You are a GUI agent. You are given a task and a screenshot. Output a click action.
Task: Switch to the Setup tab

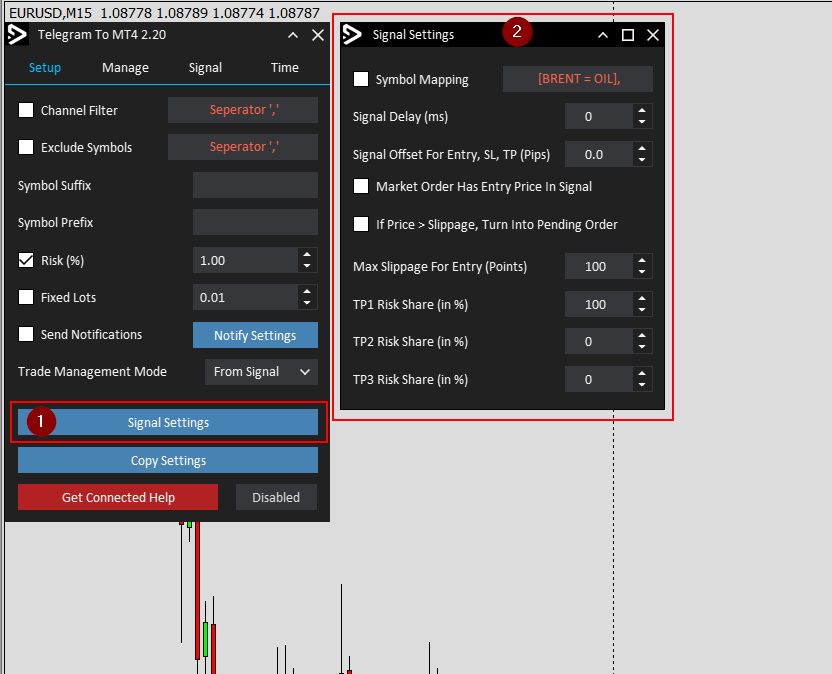45,67
